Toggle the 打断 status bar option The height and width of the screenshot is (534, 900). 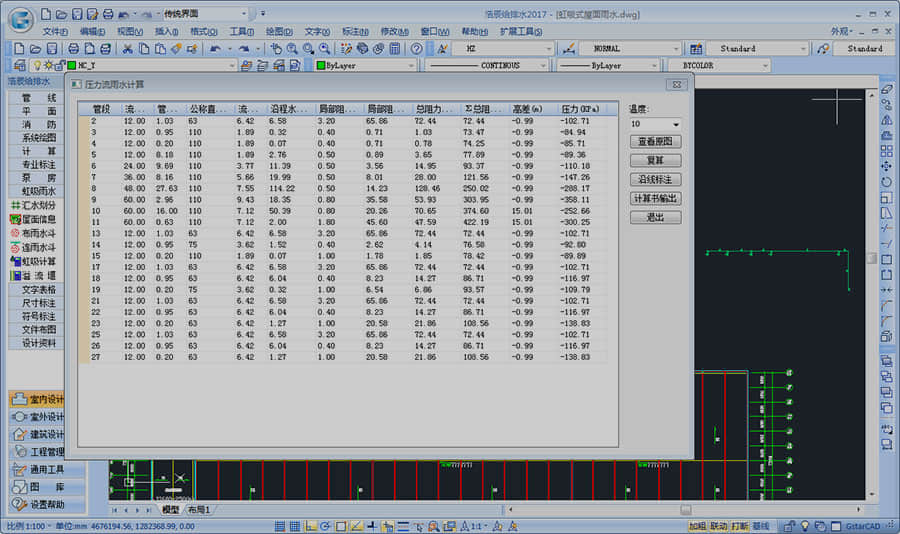[740, 525]
